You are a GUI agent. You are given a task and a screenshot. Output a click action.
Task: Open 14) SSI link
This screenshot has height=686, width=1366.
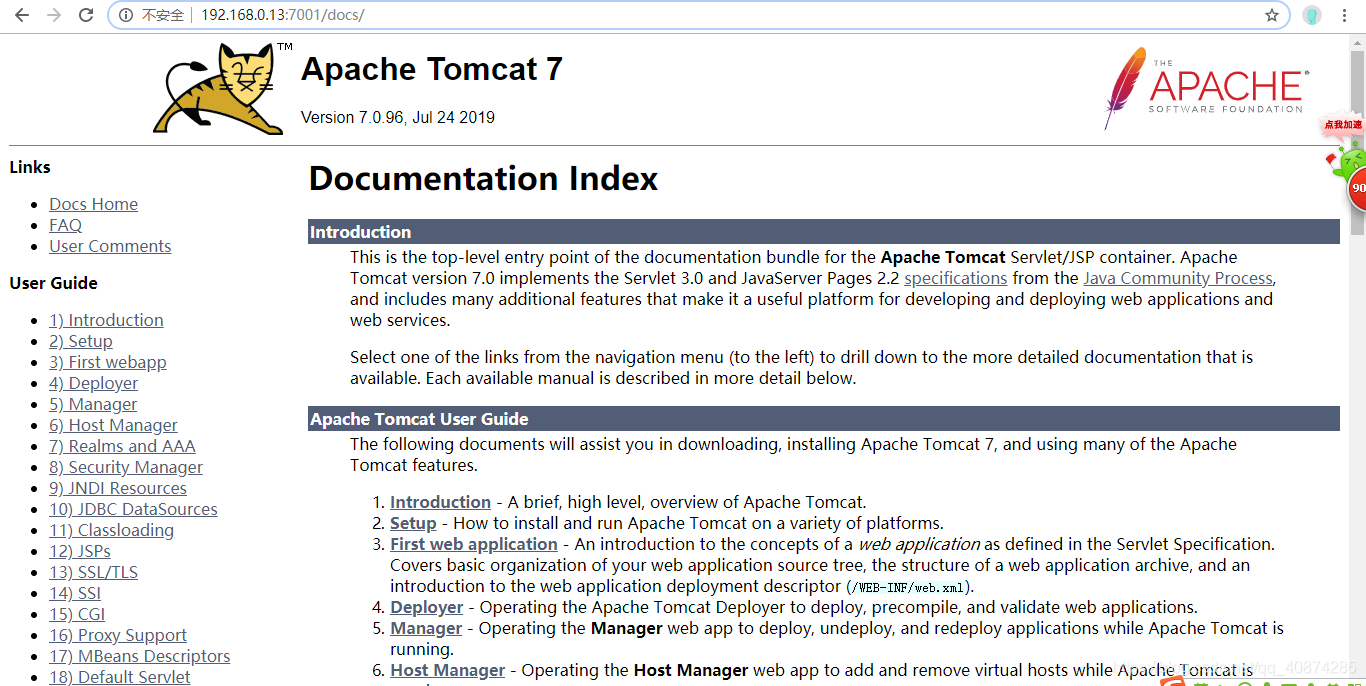click(x=75, y=593)
